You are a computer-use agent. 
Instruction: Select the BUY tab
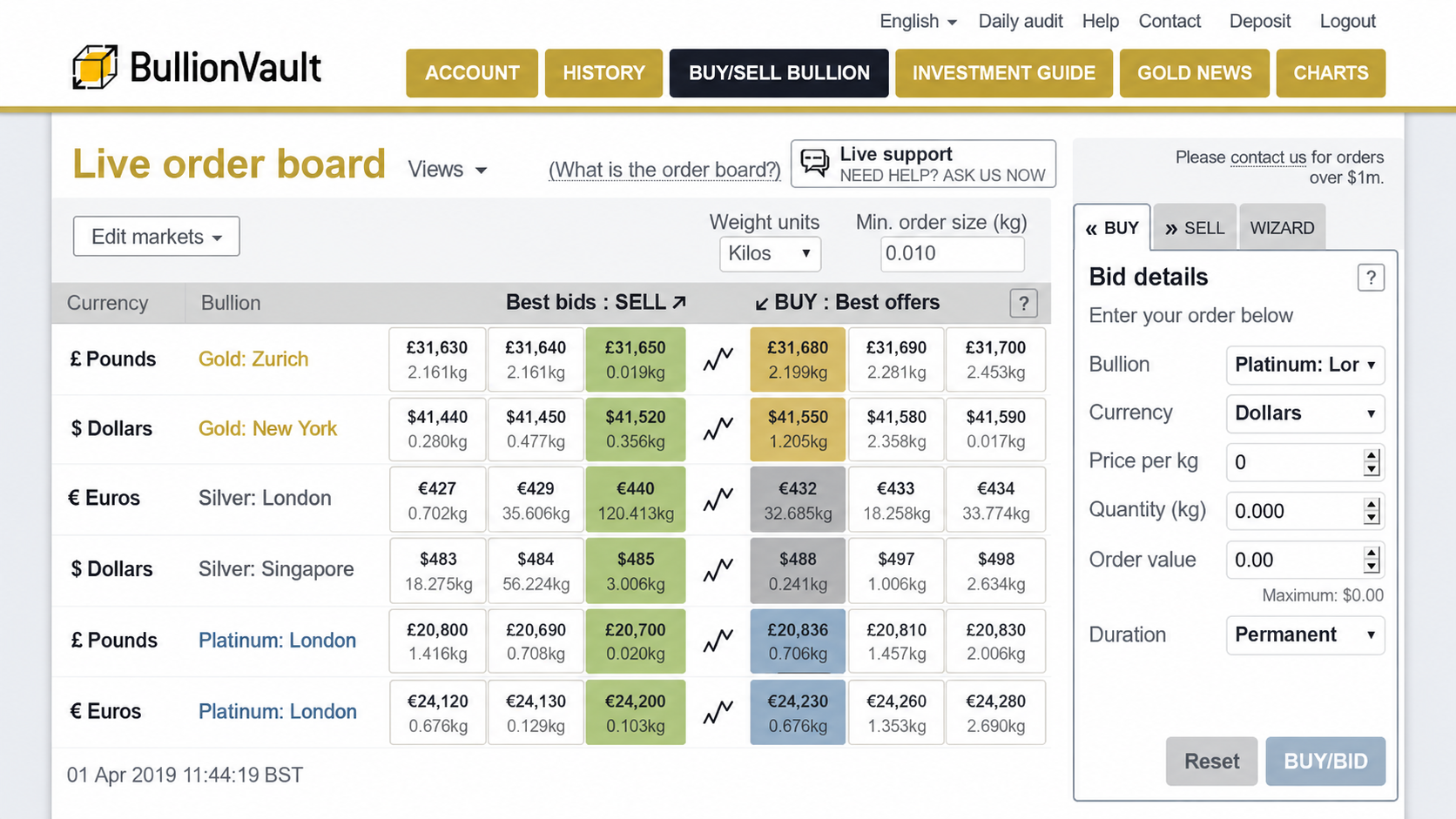1112,228
